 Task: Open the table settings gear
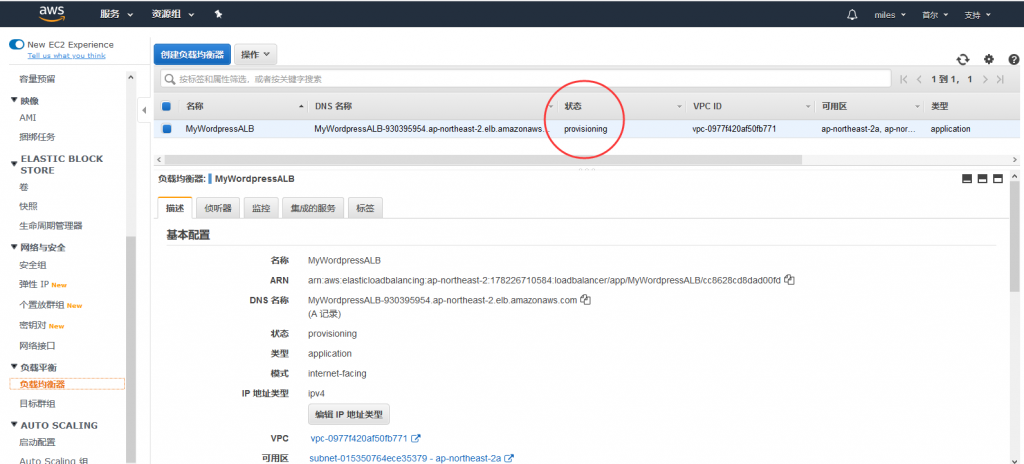coord(989,59)
